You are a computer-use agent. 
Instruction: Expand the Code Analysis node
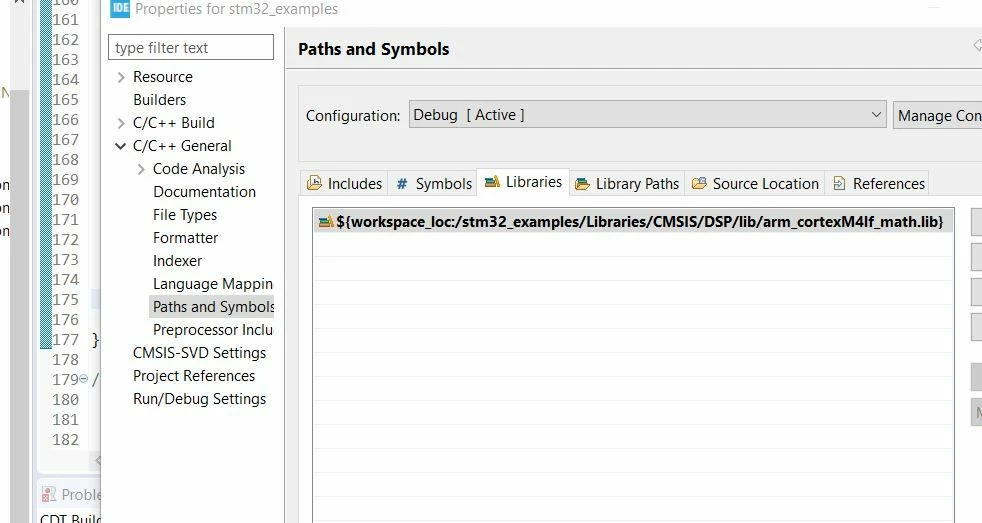click(141, 169)
